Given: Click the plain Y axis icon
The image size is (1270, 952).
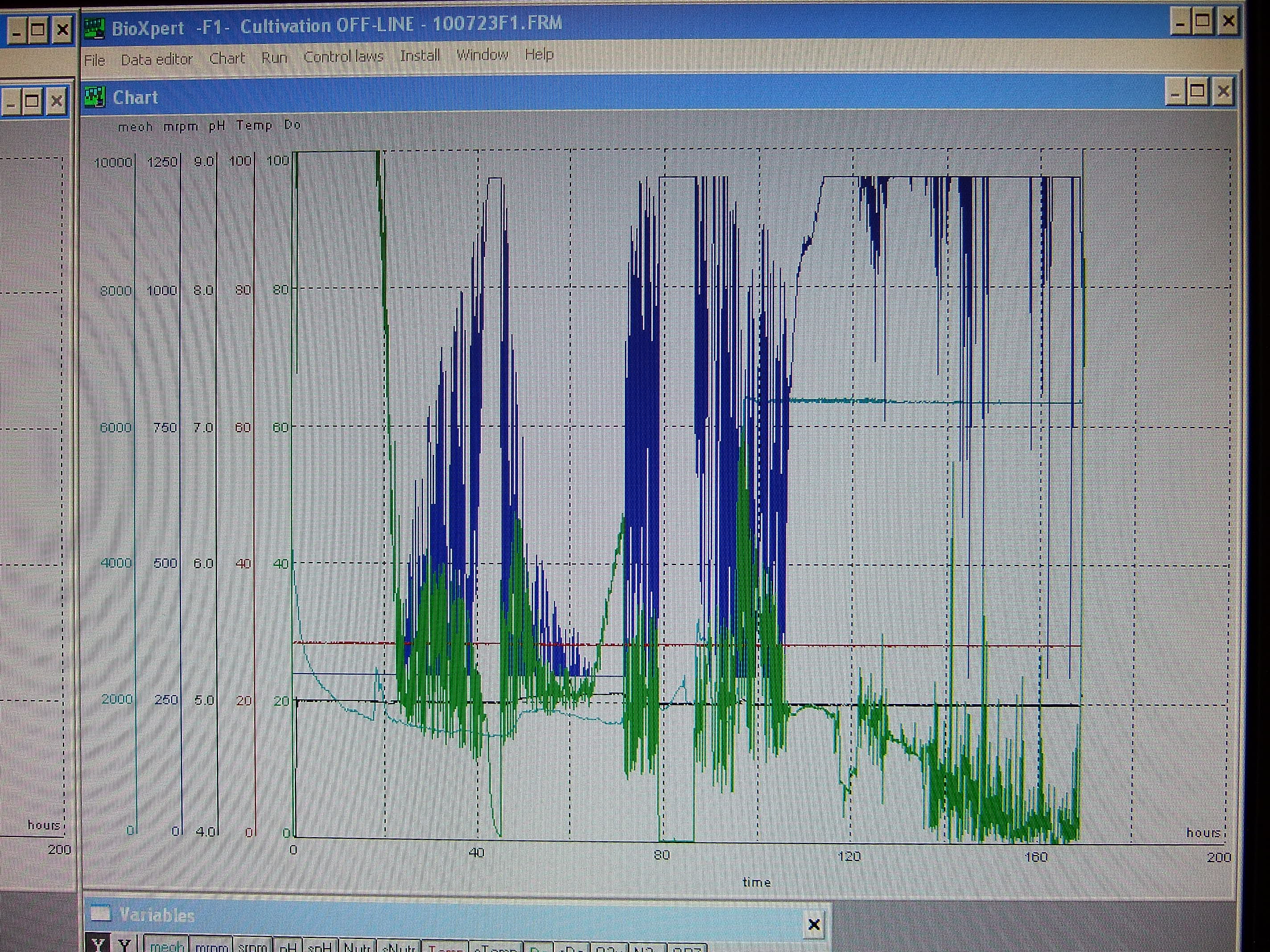Looking at the screenshot, I should coord(124,944).
